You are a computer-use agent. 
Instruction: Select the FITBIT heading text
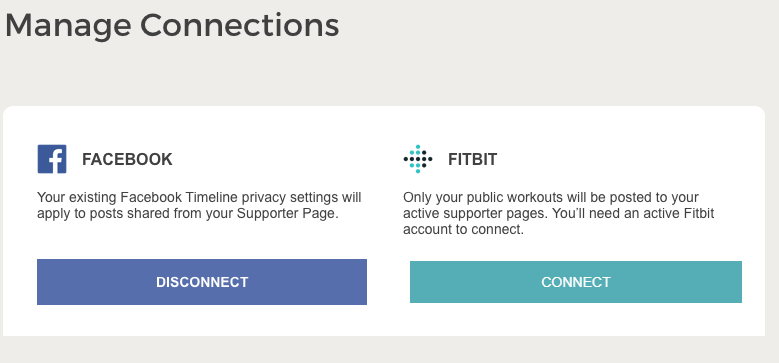472,159
